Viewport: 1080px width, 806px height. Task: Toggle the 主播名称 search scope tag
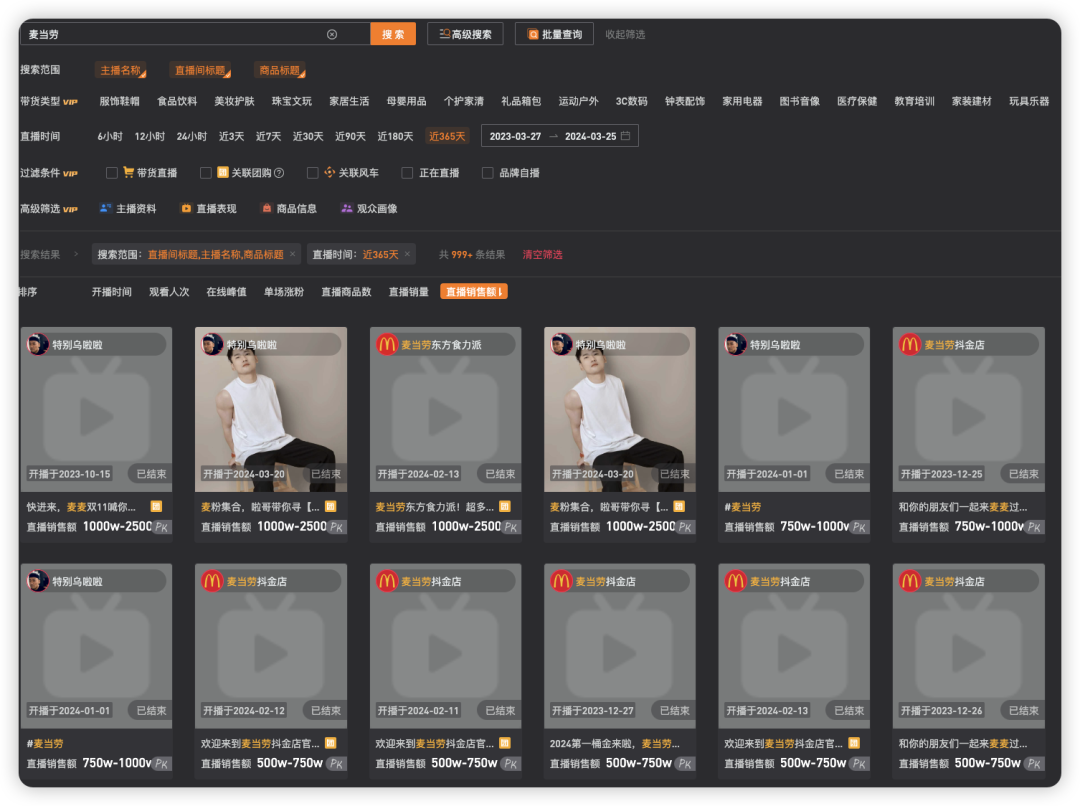[x=121, y=70]
